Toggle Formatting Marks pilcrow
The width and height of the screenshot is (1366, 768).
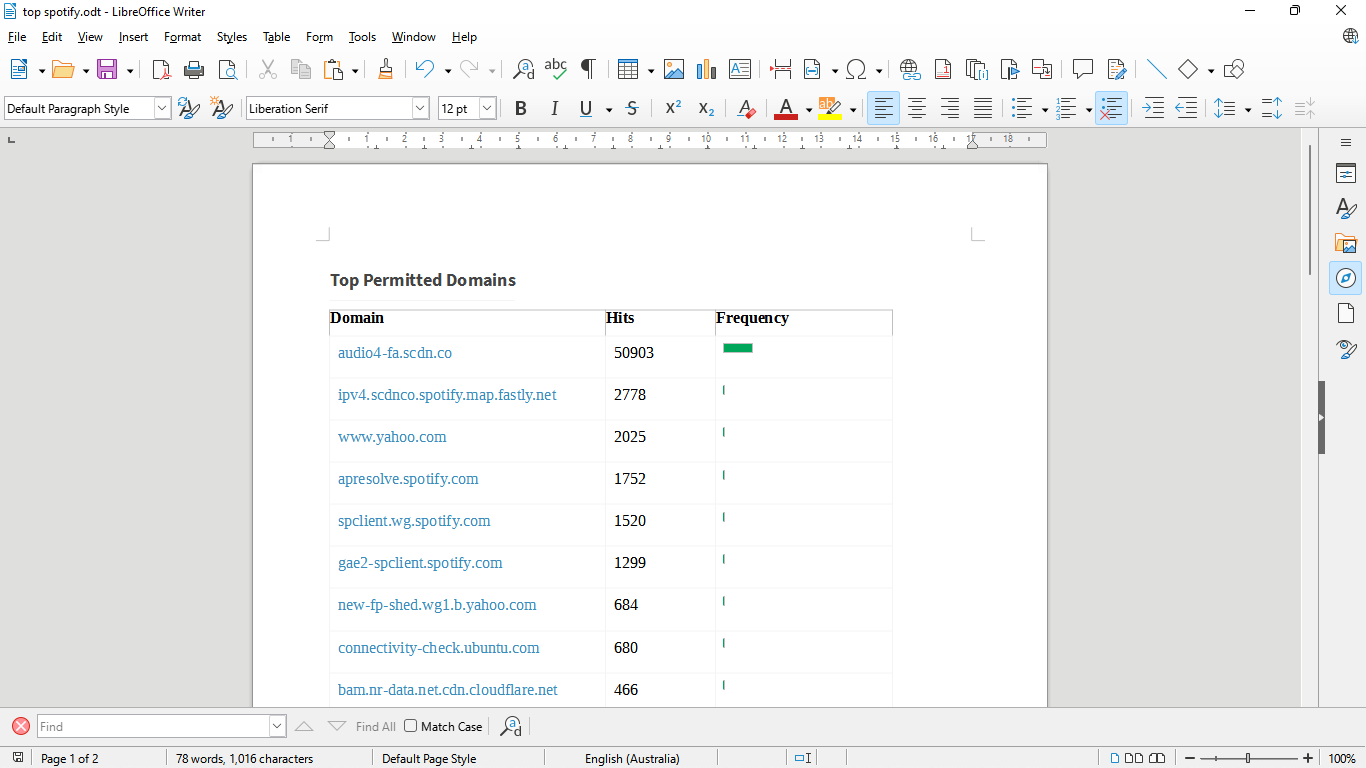point(588,69)
